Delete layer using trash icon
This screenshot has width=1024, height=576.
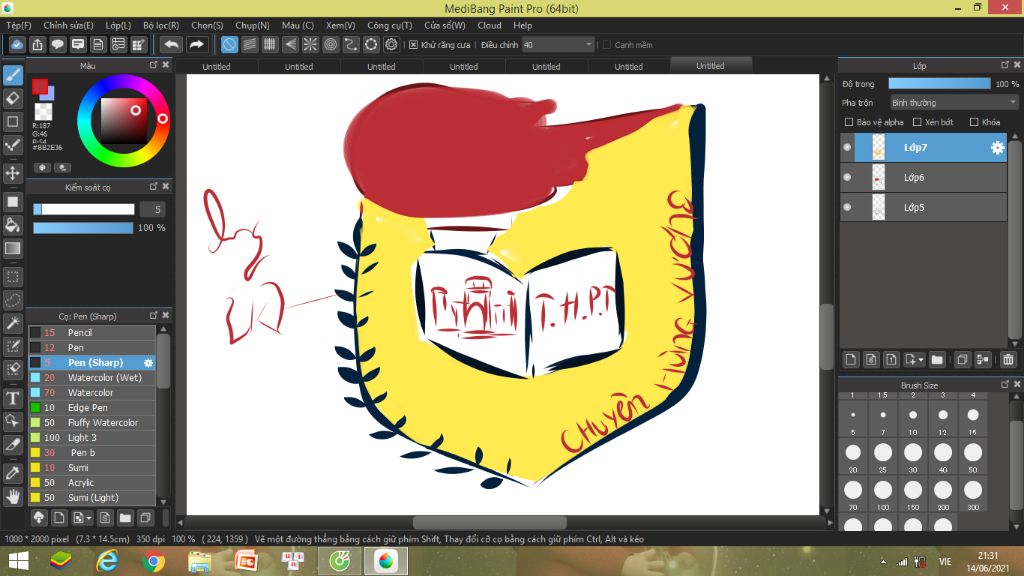coord(1008,359)
